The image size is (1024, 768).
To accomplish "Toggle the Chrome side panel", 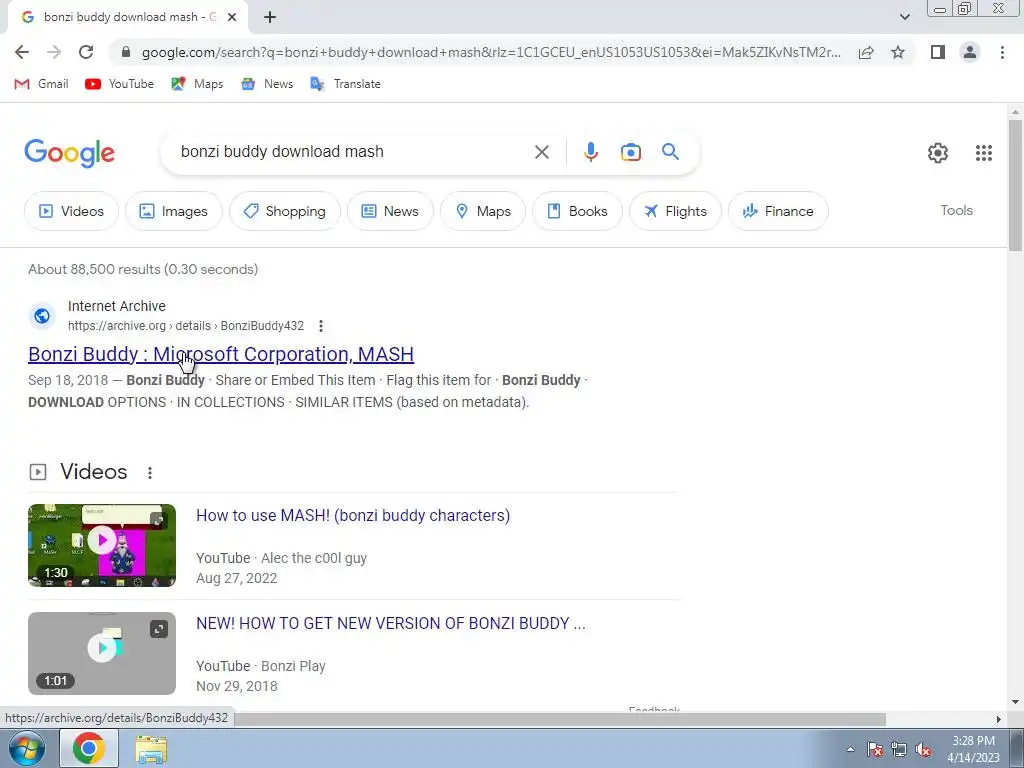I will (938, 52).
